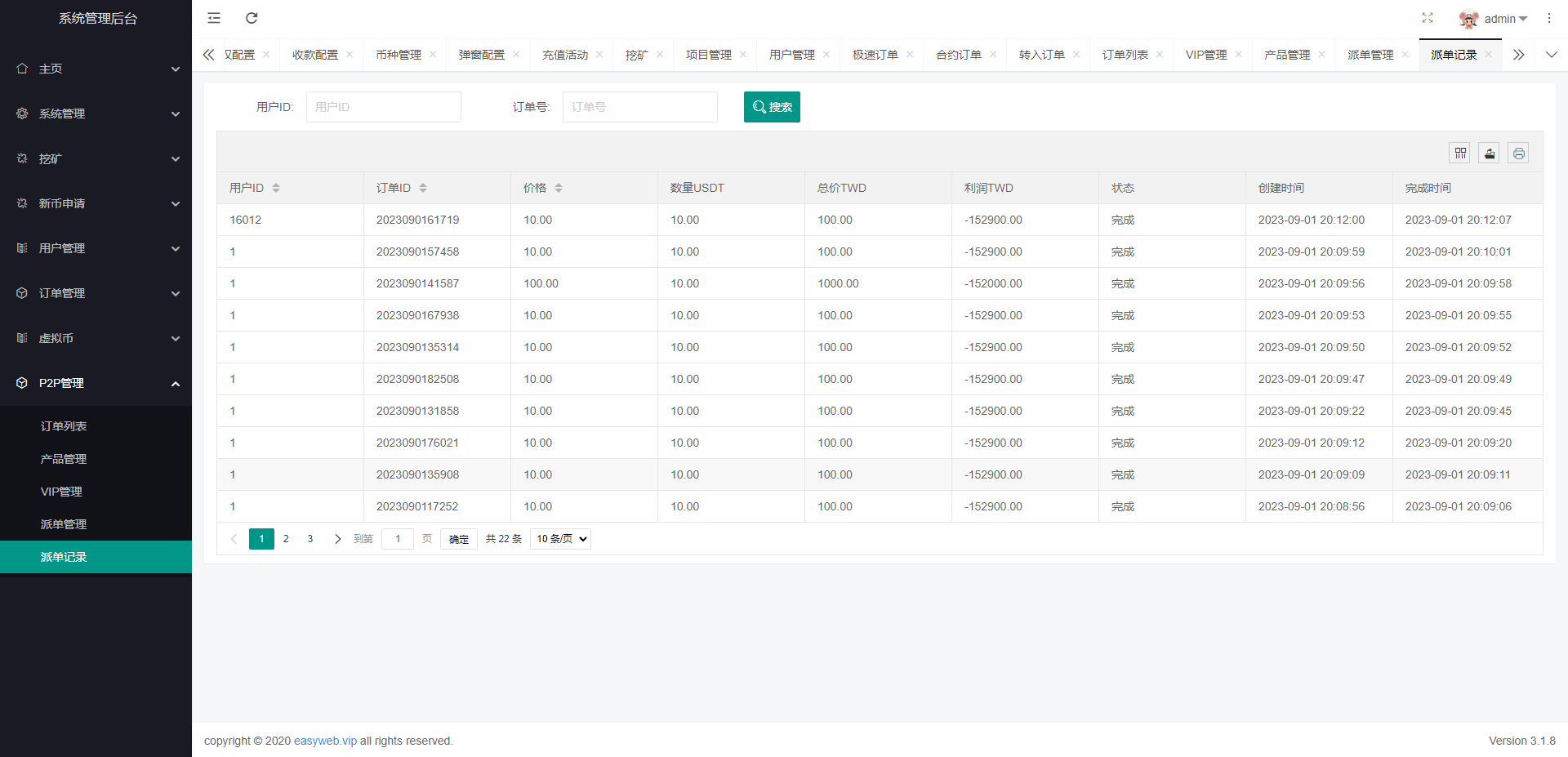Screen dimensions: 1568x757
Task: Click the admin avatar image
Action: coord(1468,18)
